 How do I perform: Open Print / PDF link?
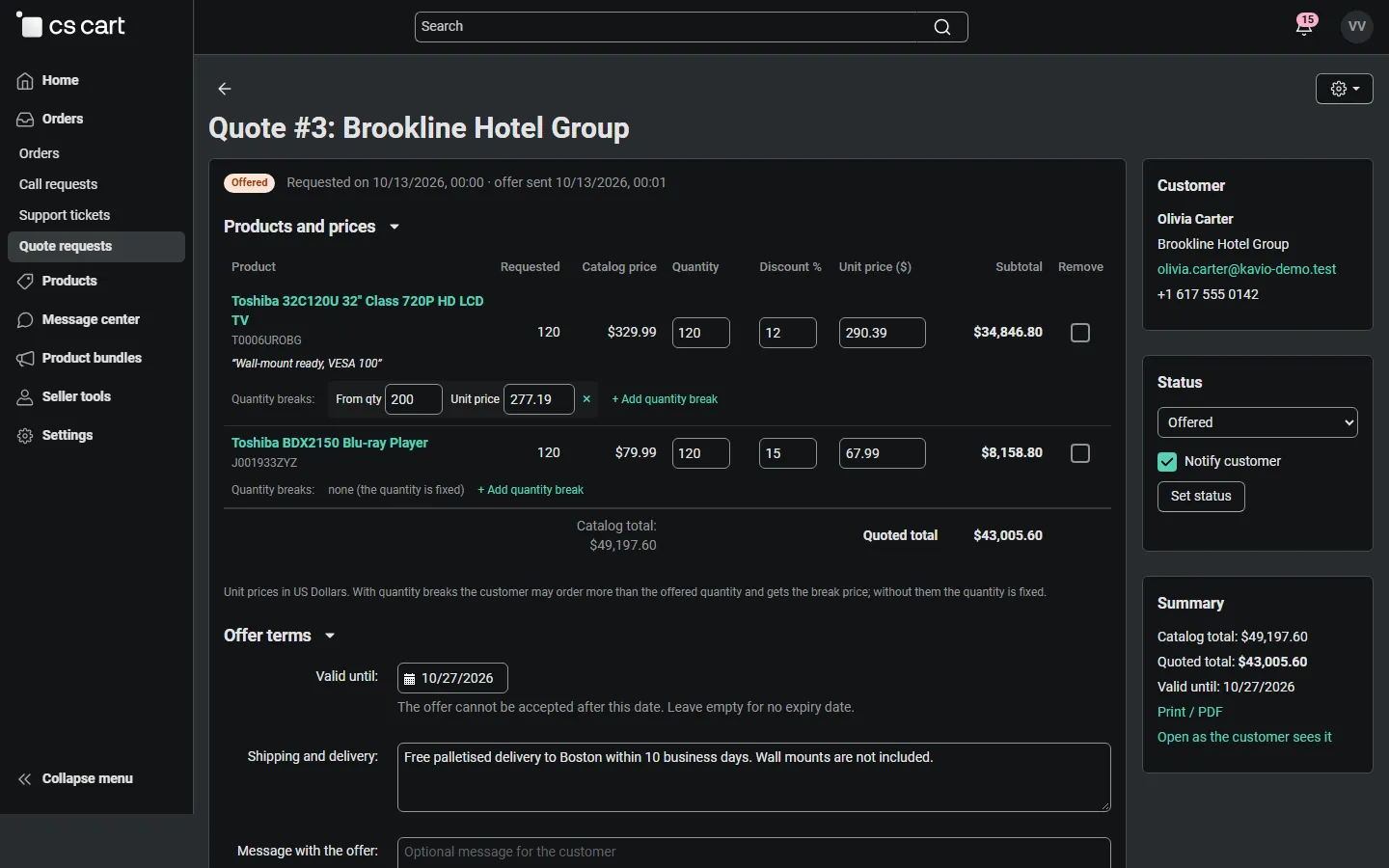tap(1189, 712)
